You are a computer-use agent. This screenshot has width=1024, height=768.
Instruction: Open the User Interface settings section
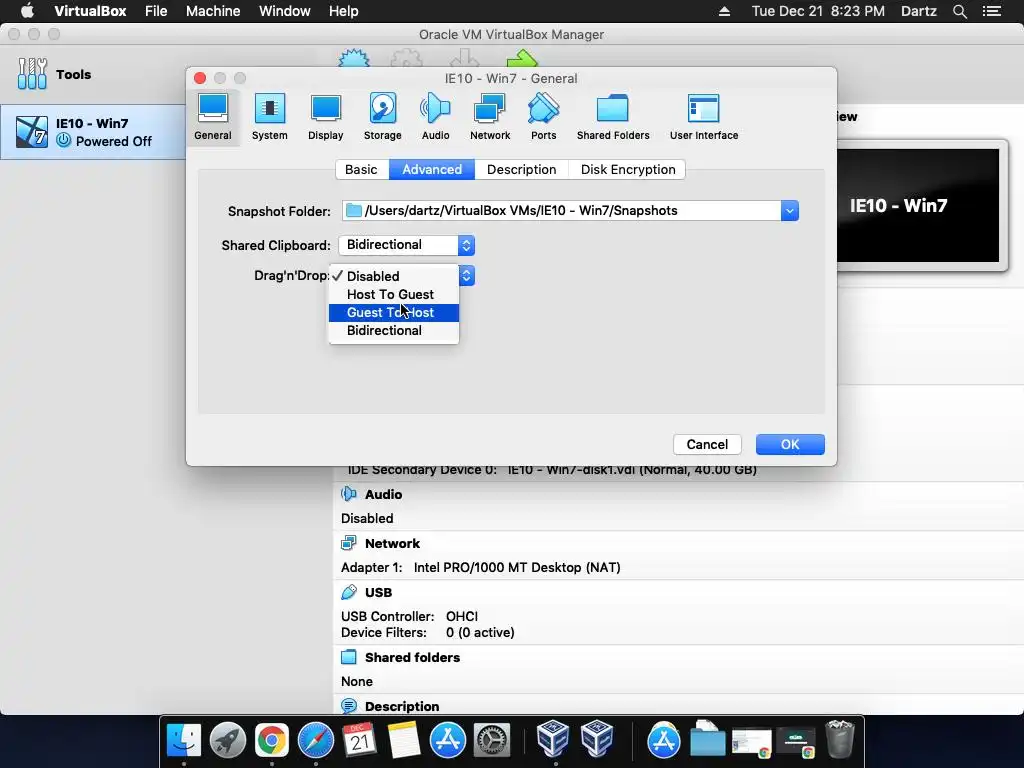[x=704, y=118]
